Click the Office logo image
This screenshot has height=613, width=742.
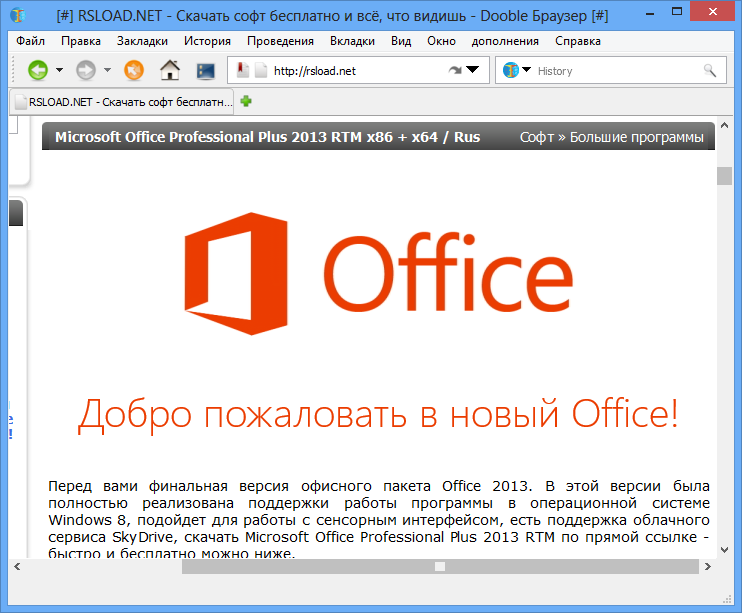pyautogui.click(x=379, y=273)
